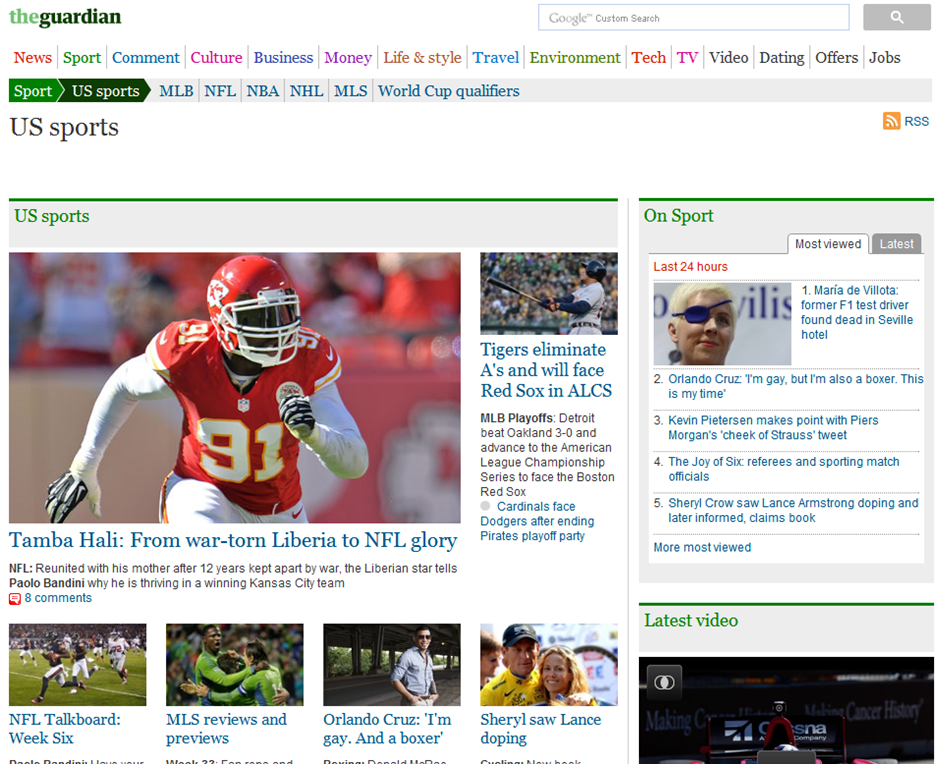Click the Latest video panel heading
The image size is (944, 764).
point(691,620)
